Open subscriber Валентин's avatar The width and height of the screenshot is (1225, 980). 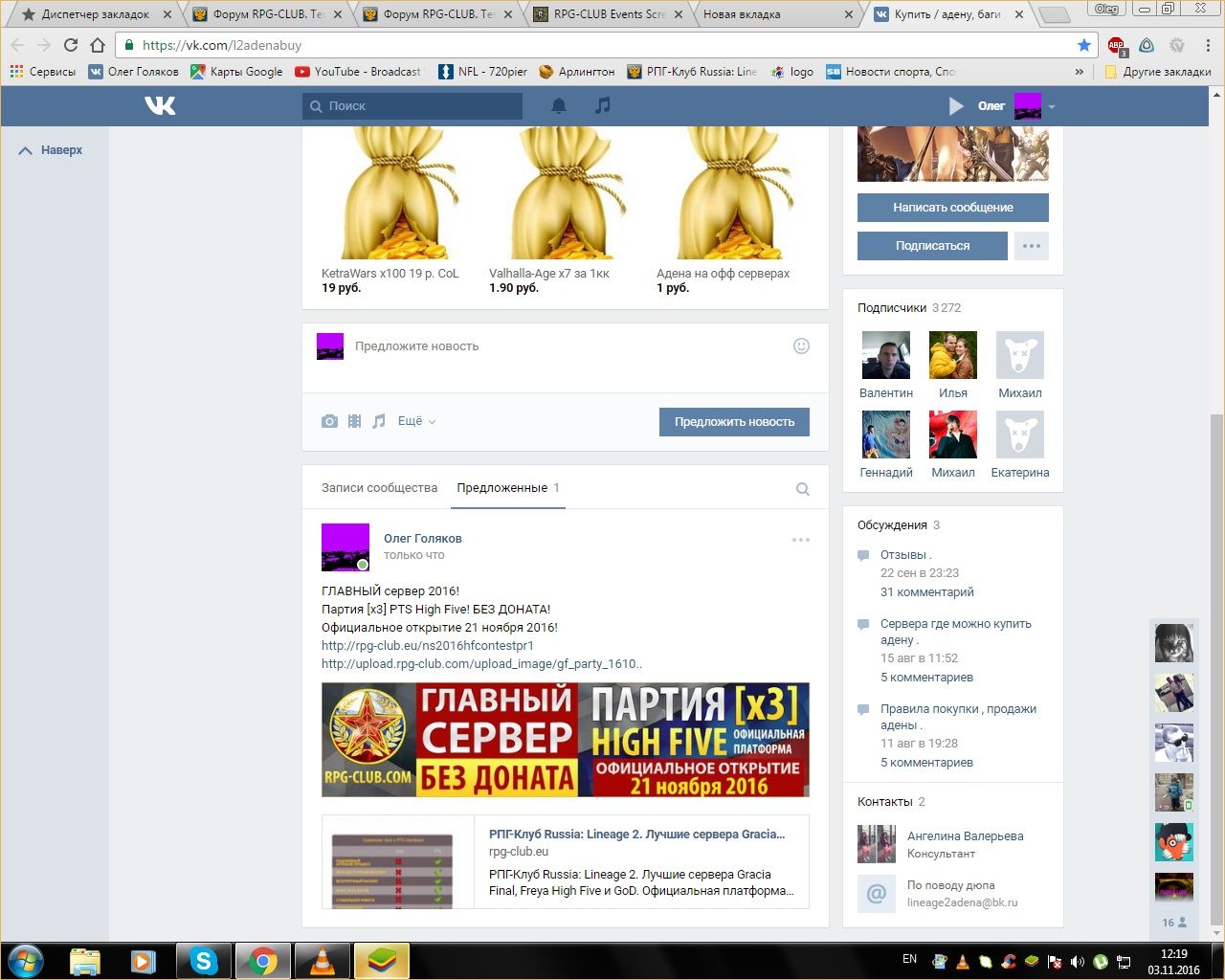pos(886,355)
